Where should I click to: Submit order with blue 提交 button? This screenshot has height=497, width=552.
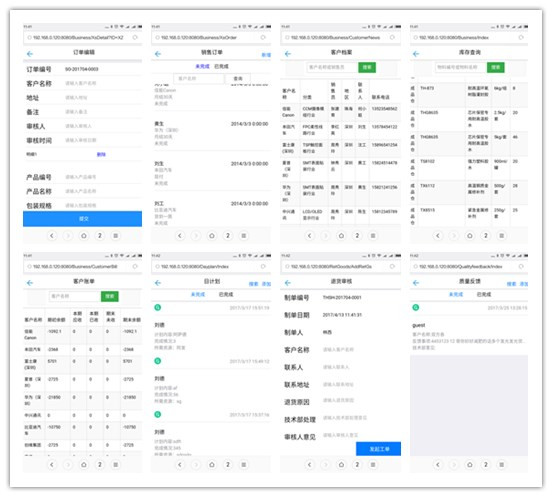83,219
